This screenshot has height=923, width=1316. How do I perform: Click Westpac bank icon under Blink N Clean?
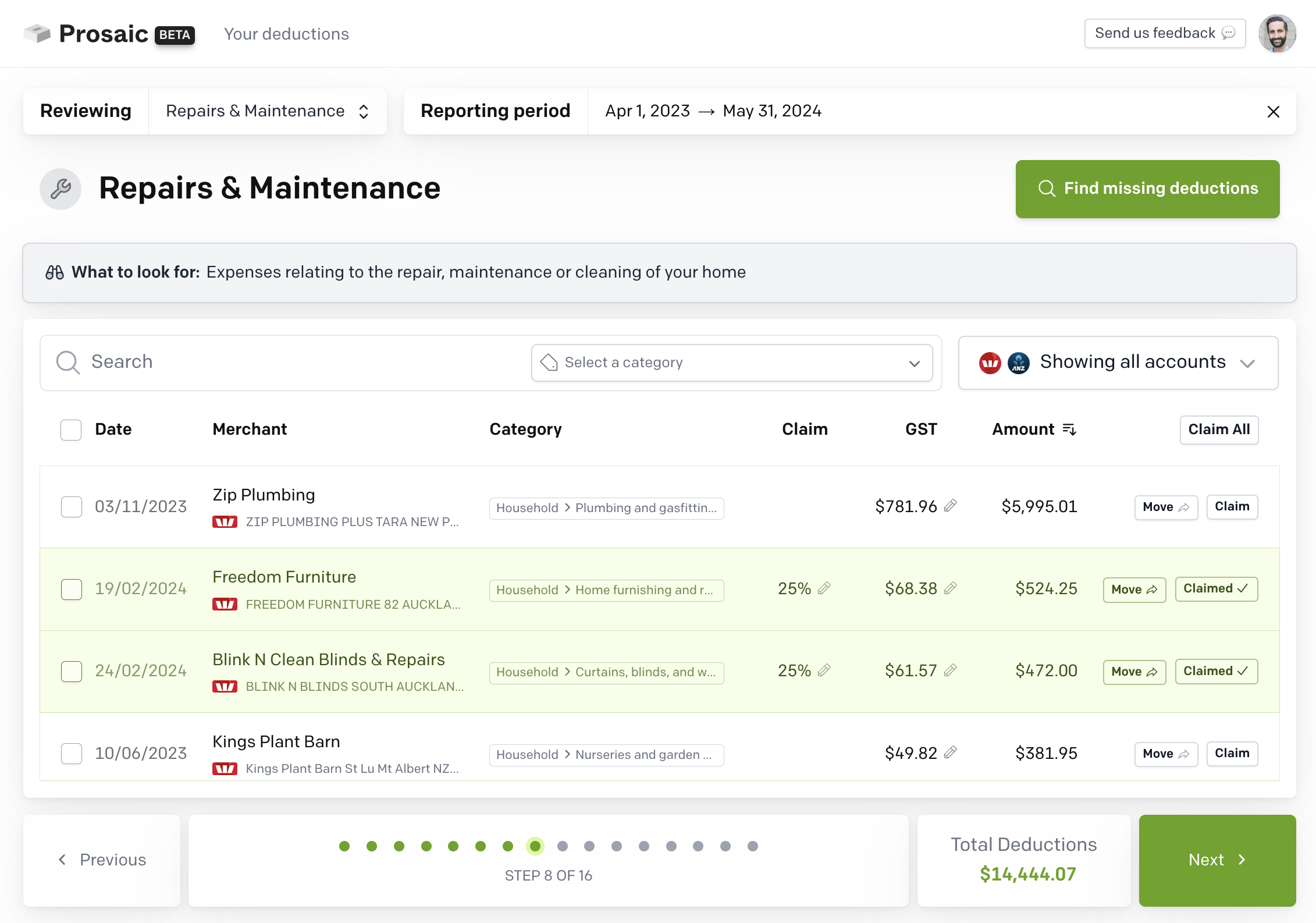point(225,687)
